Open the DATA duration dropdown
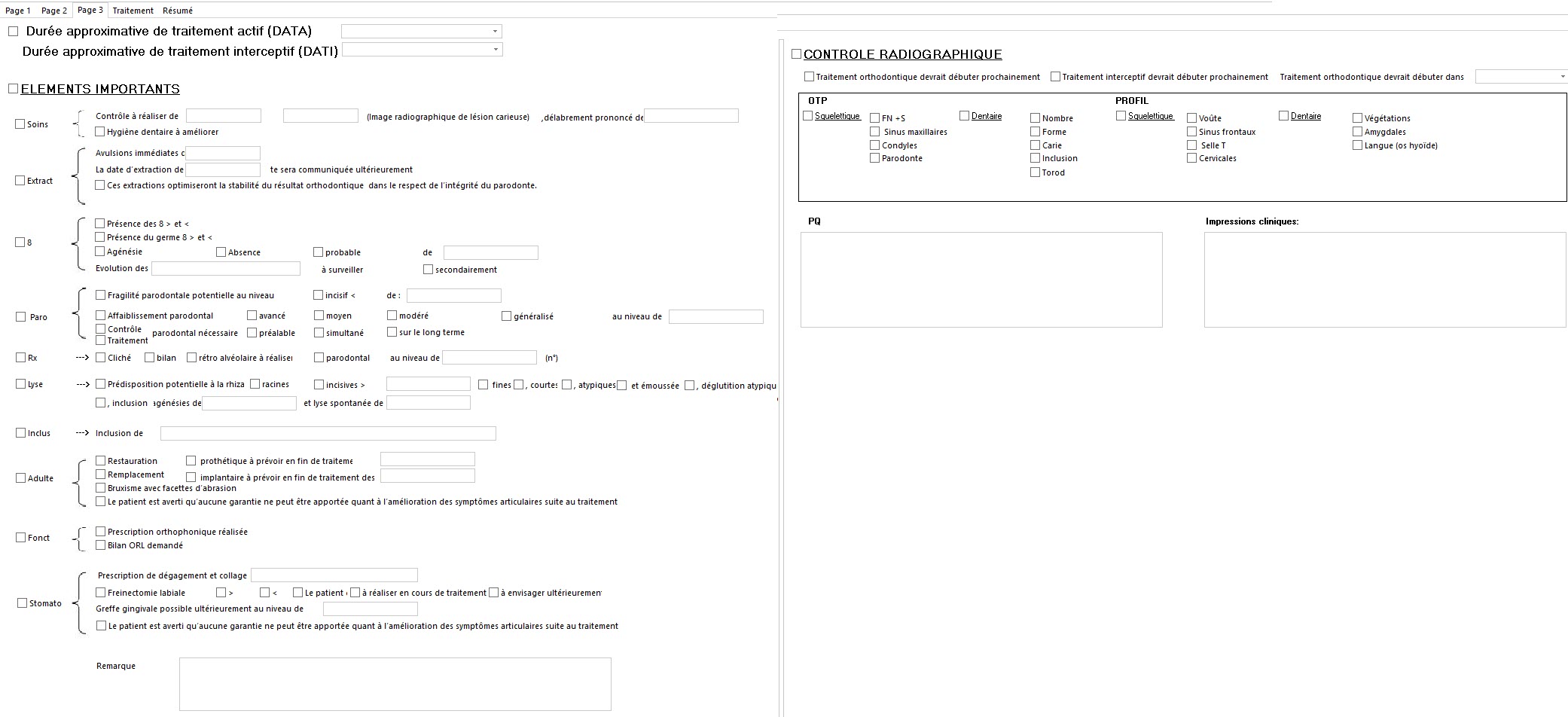The height and width of the screenshot is (717, 1568). pos(495,31)
